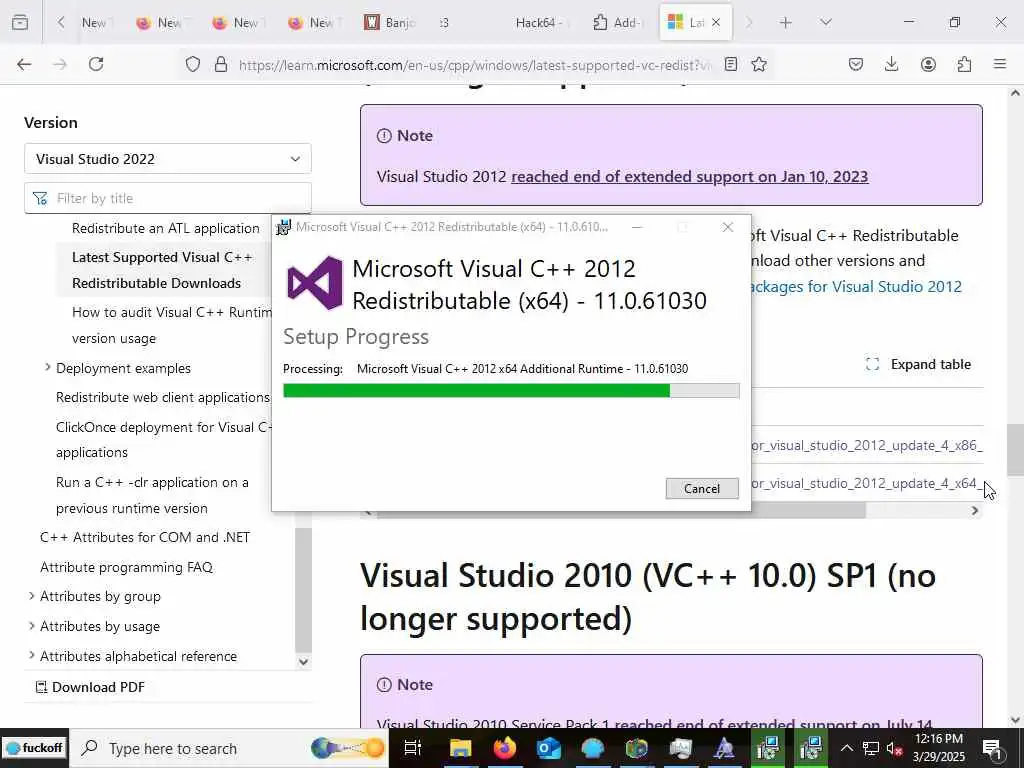Open the Firefox hamburger menu

click(1000, 64)
